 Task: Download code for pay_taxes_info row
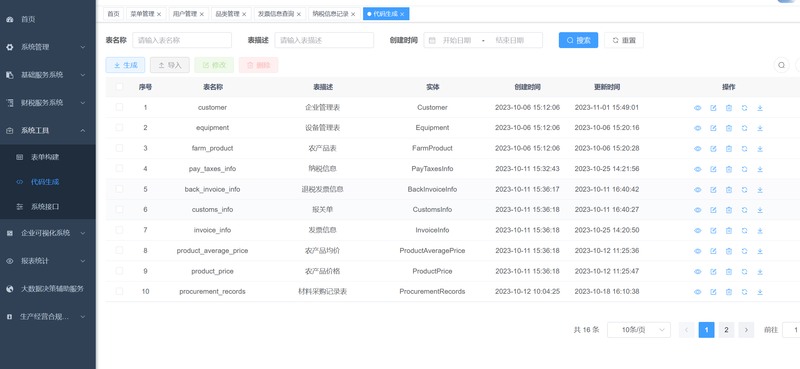coord(760,169)
